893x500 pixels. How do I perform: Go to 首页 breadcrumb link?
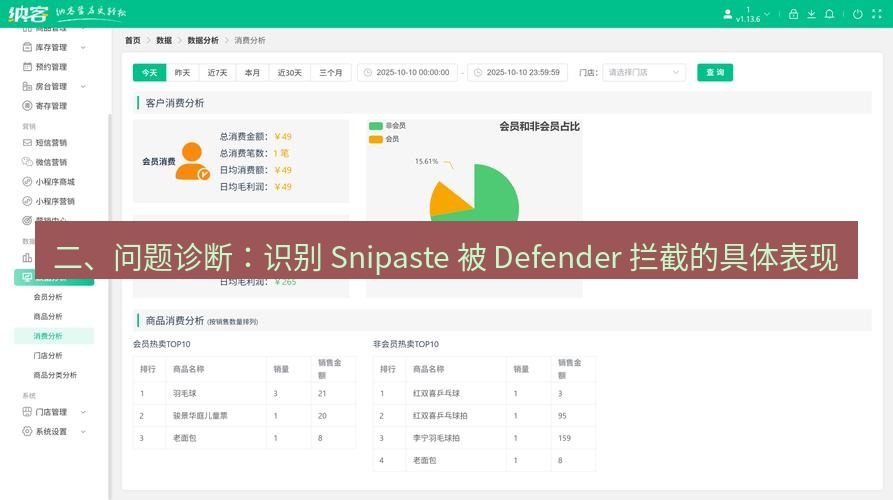click(133, 40)
